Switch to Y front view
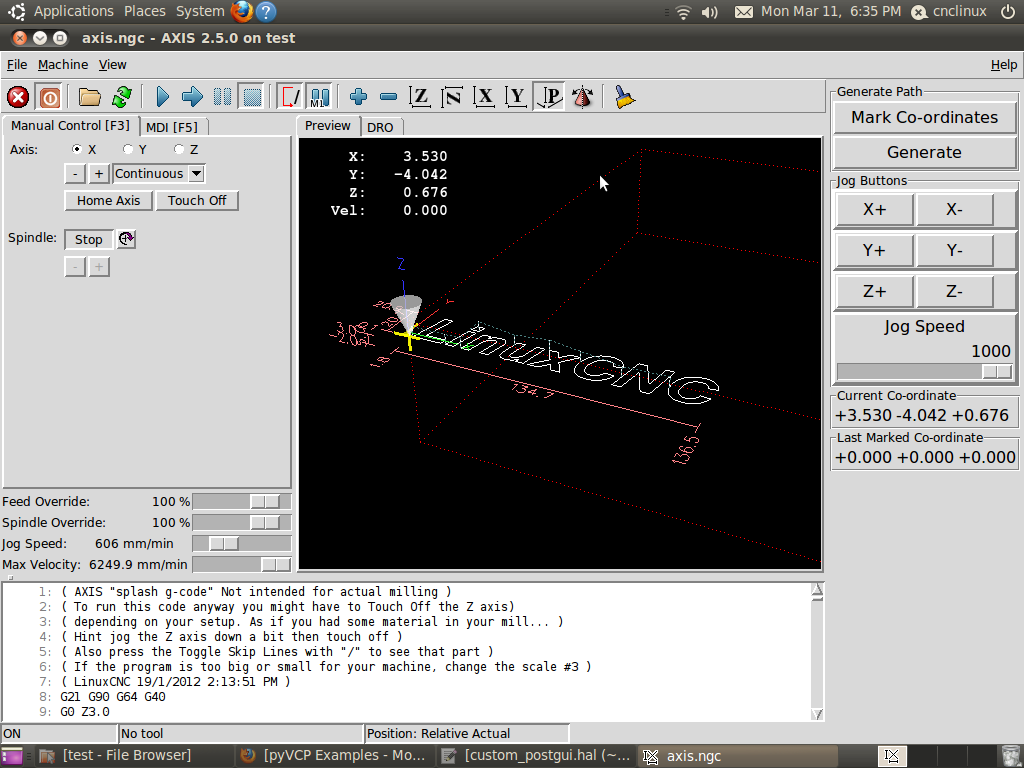Image resolution: width=1024 pixels, height=768 pixels. [x=516, y=97]
